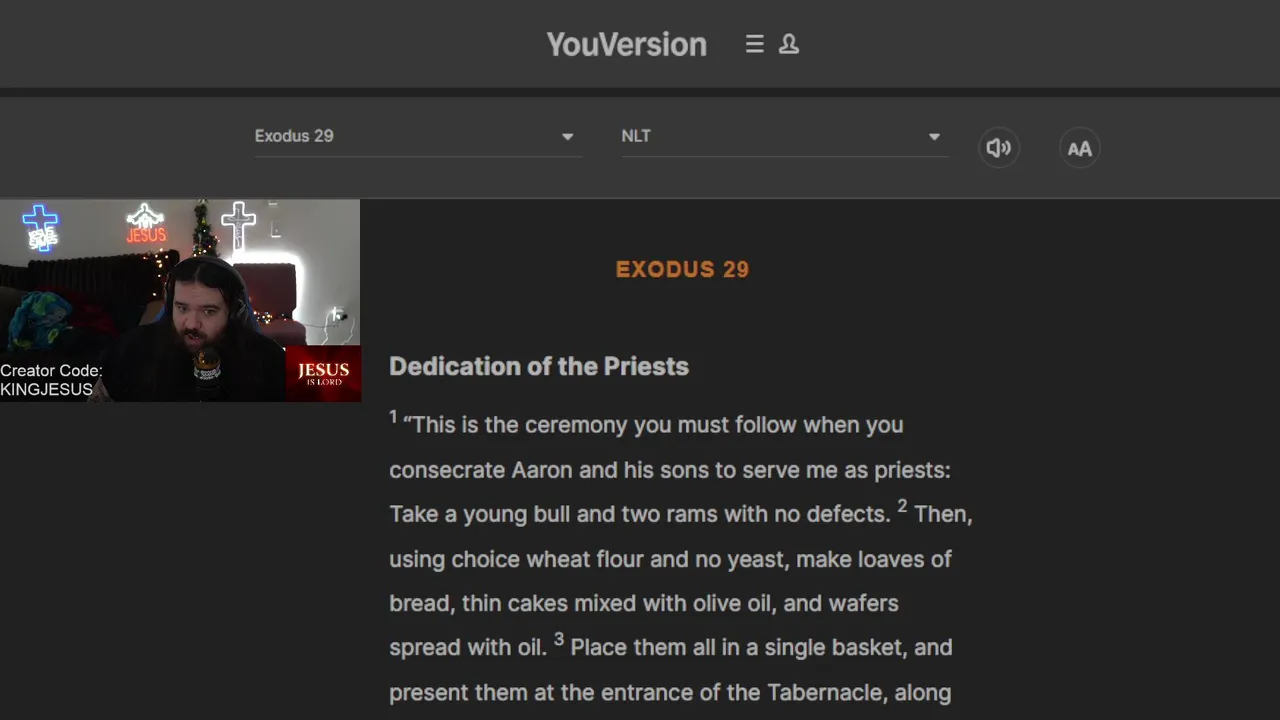Select the verse 3 superscript number
1280x720 pixels.
(559, 640)
